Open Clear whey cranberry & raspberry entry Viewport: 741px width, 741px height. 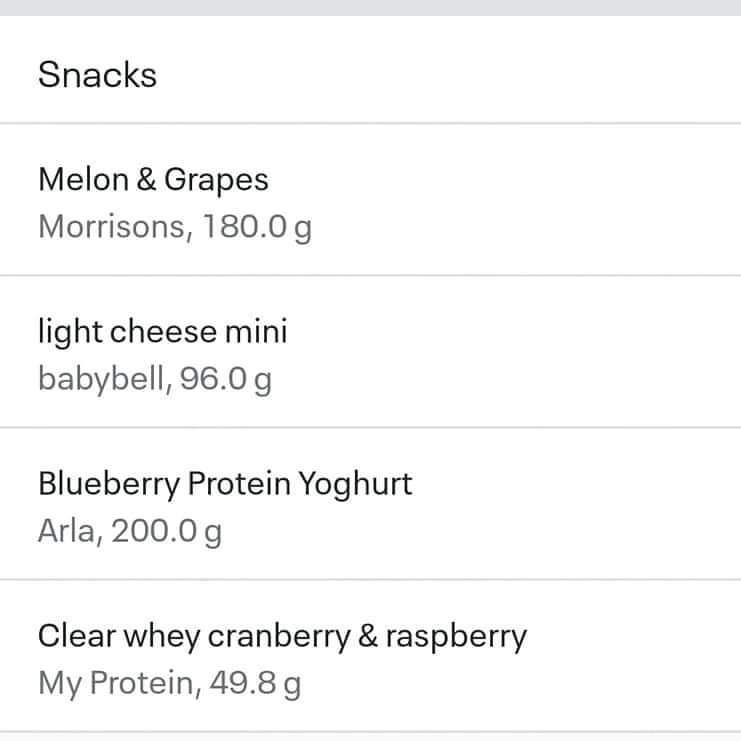point(370,656)
